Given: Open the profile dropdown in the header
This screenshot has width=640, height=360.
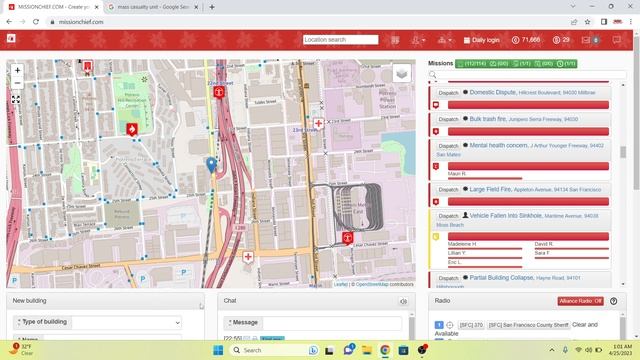Looking at the screenshot, I should 418,40.
